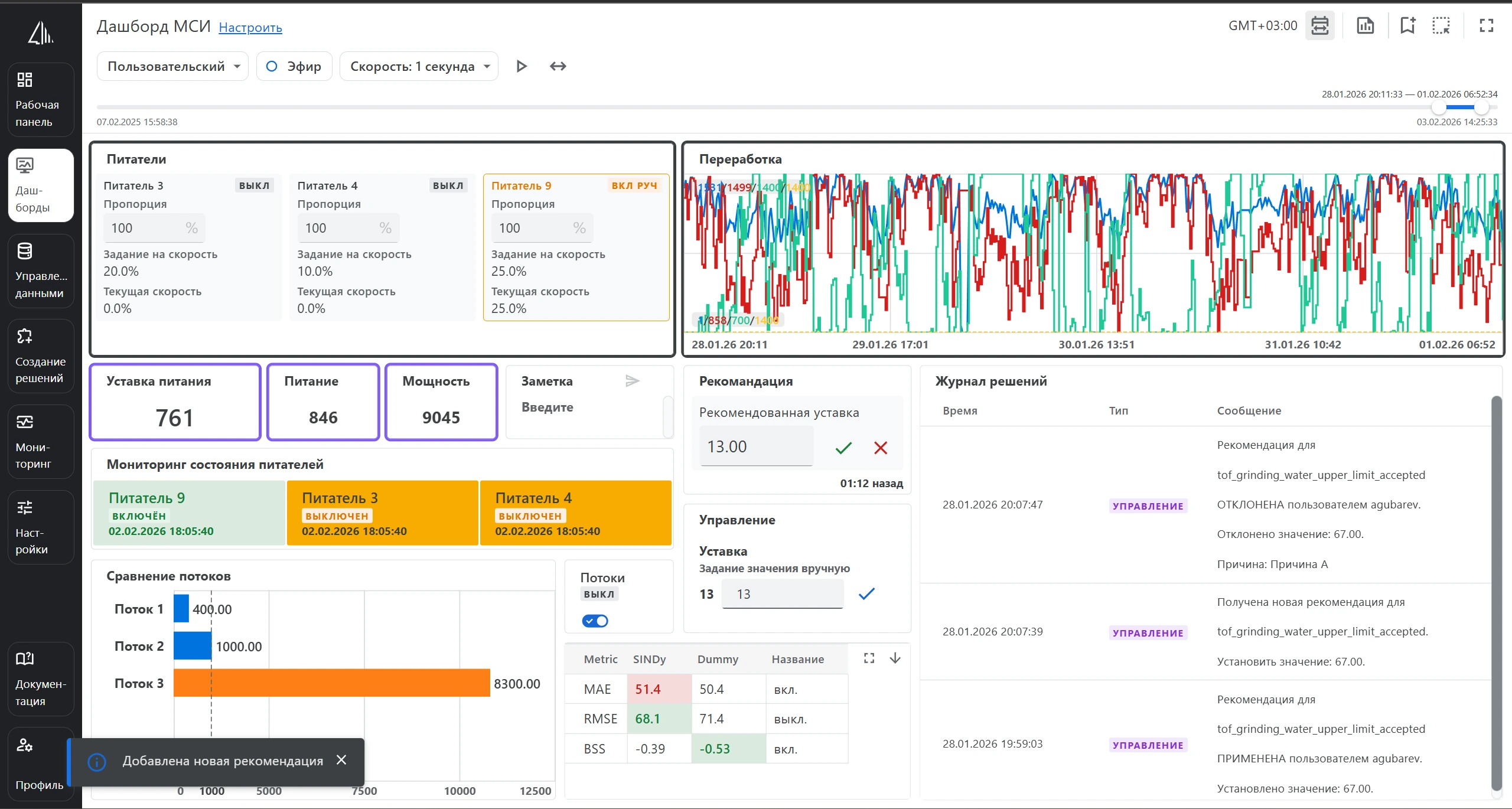Open Мониторинг in the sidebar
The width and height of the screenshot is (1512, 809).
coord(40,441)
